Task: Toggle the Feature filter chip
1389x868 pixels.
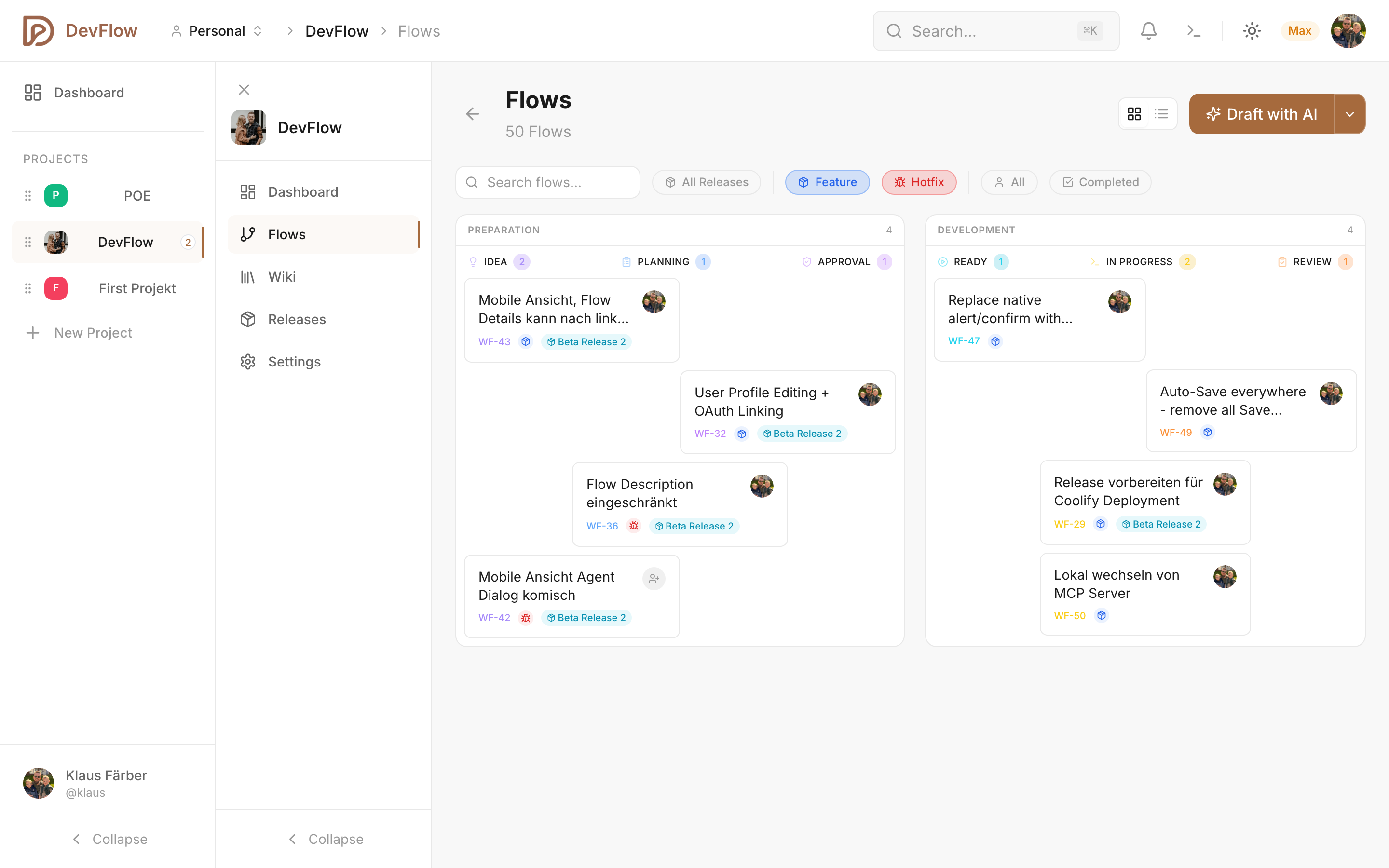Action: point(827,182)
